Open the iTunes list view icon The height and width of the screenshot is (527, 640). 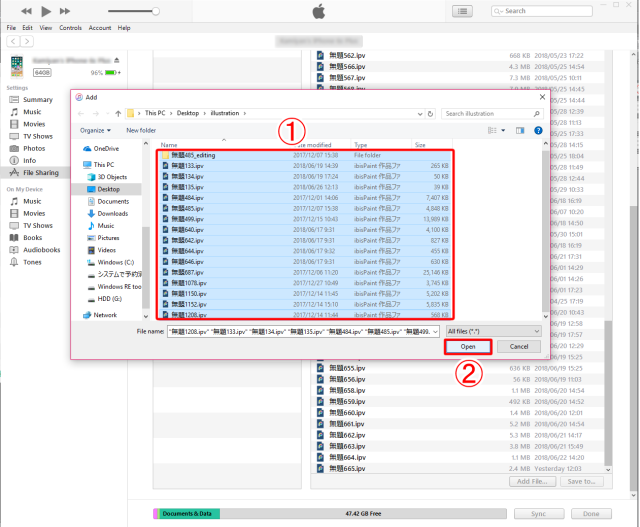(462, 11)
